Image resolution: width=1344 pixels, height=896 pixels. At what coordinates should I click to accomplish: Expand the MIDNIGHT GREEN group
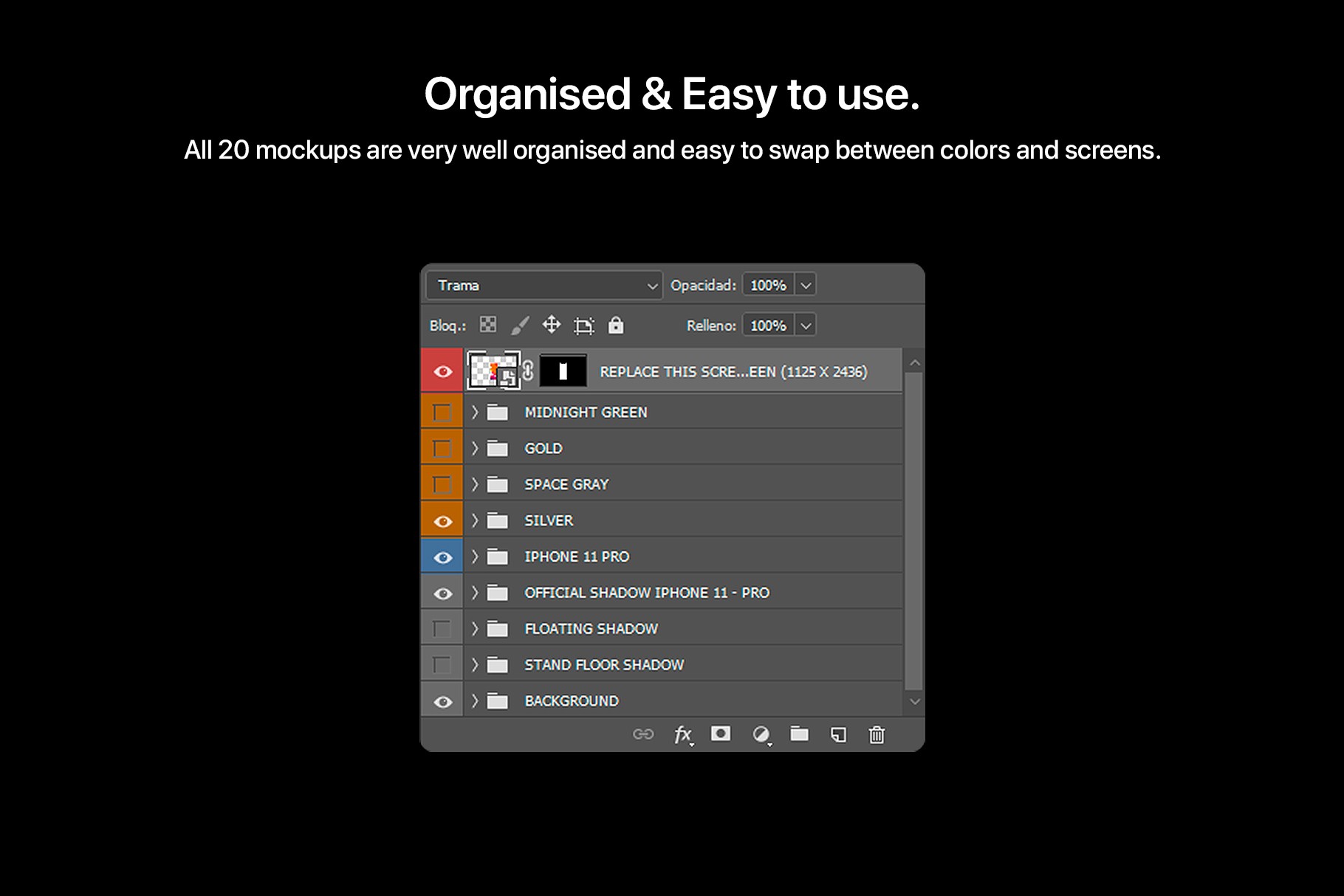click(x=475, y=412)
